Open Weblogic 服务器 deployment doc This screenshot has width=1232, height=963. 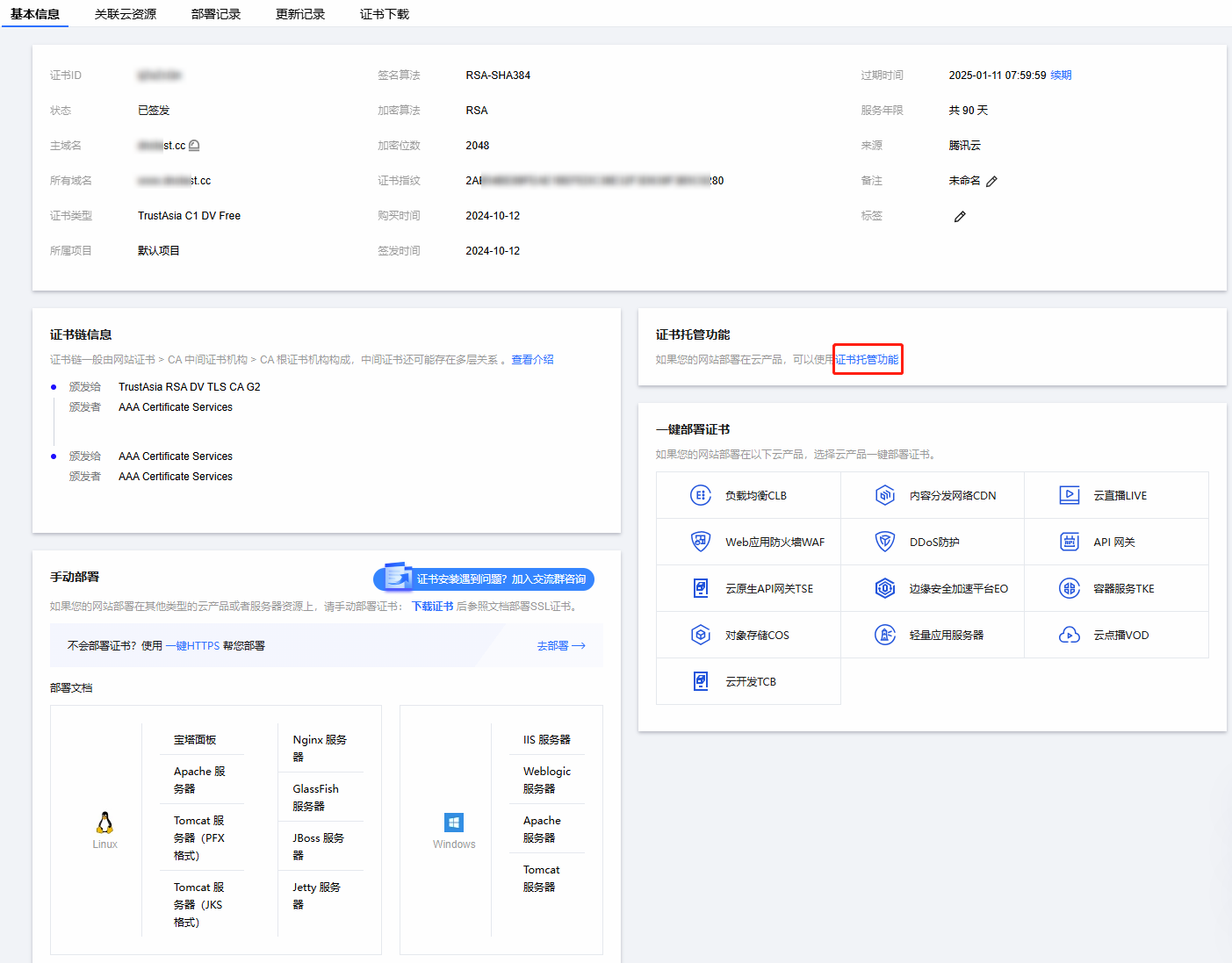[x=547, y=780]
